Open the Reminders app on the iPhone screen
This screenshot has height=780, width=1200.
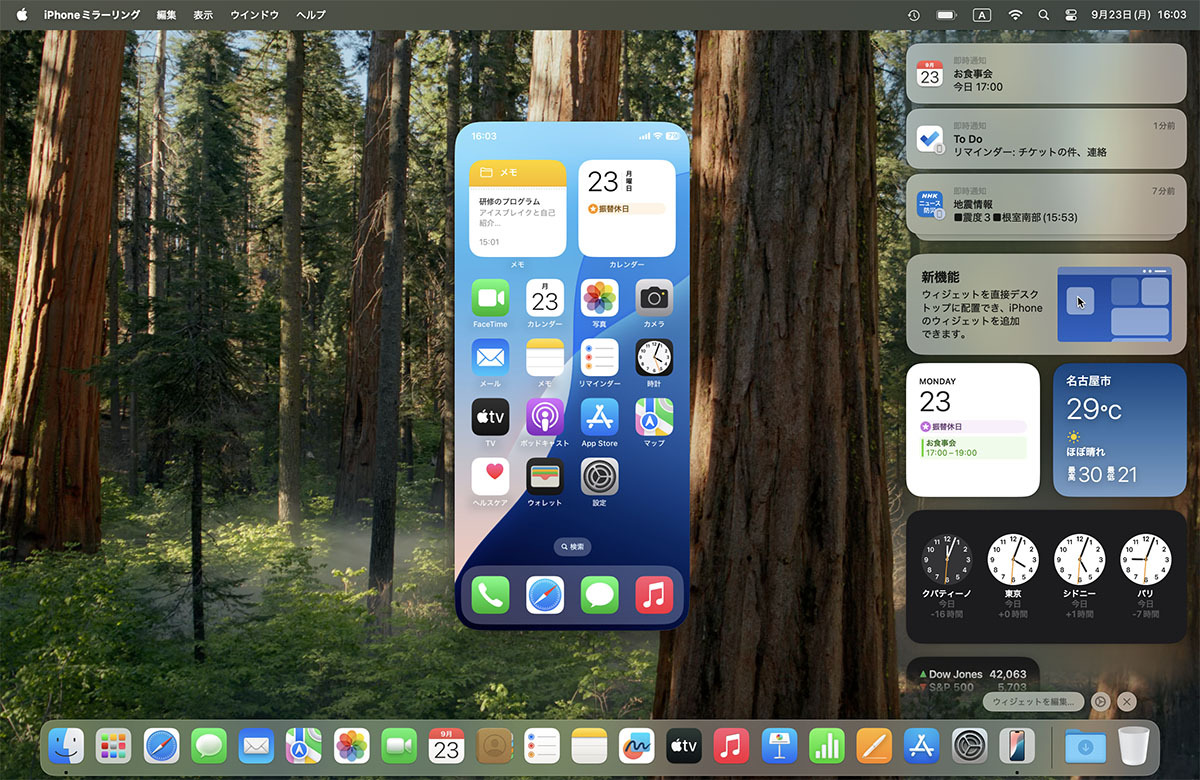click(600, 357)
